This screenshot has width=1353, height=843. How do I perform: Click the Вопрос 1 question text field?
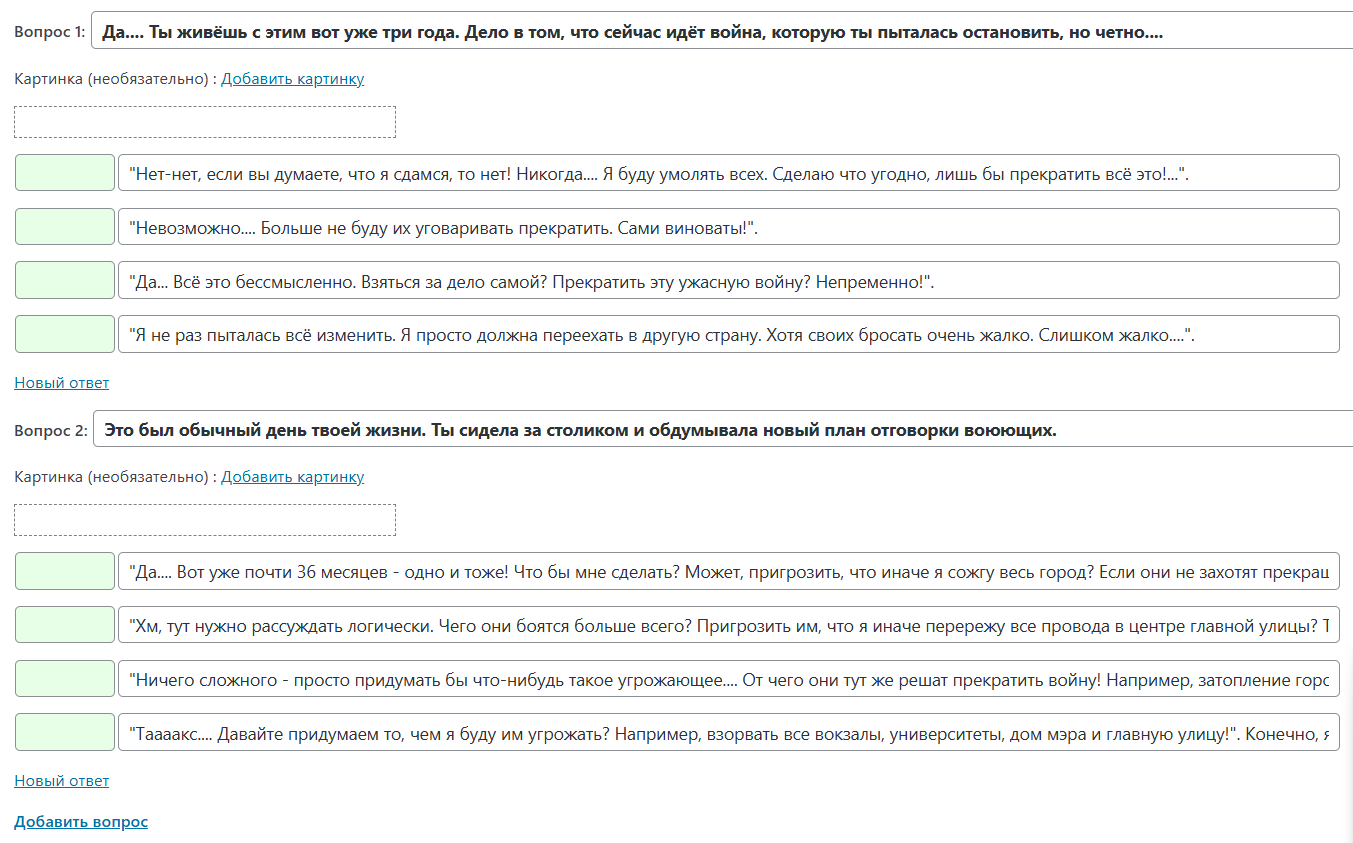pos(720,31)
